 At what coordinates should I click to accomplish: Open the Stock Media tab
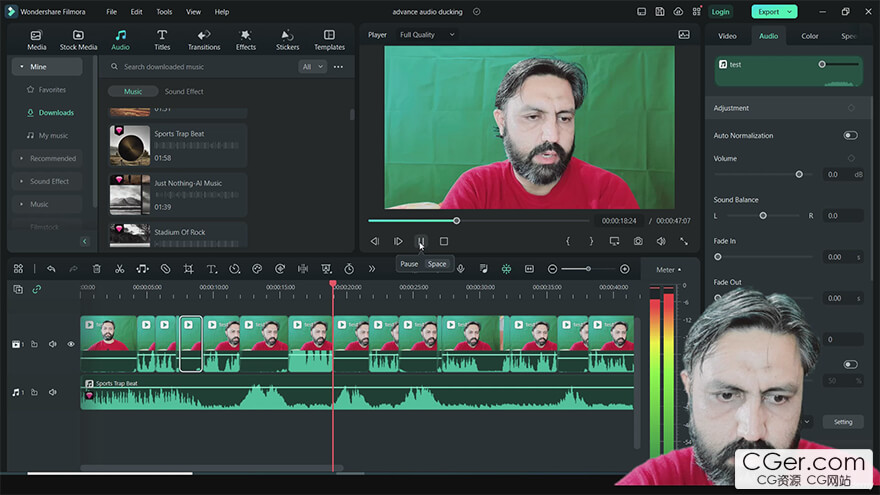(79, 40)
